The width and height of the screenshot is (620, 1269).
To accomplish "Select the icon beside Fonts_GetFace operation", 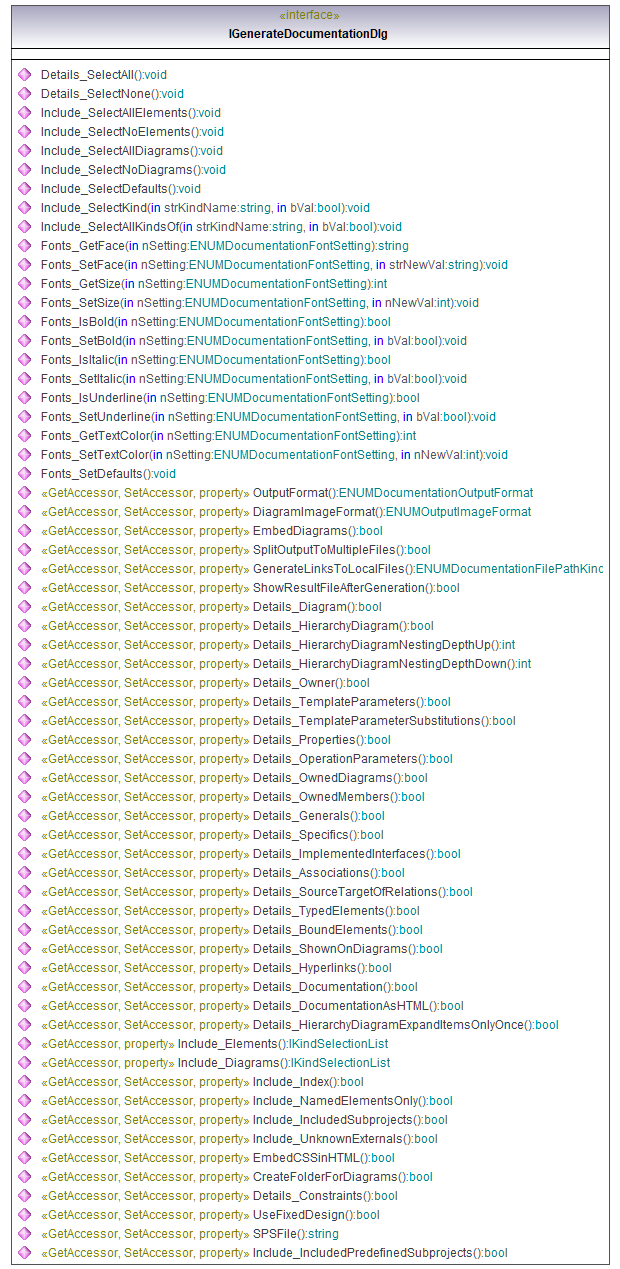I will (24, 245).
